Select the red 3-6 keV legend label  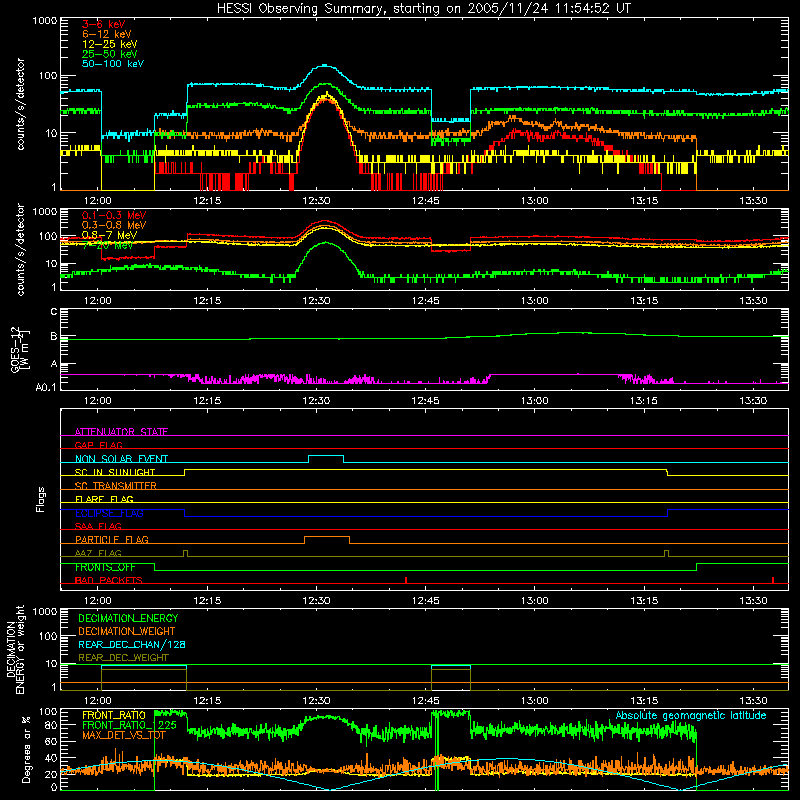103,24
